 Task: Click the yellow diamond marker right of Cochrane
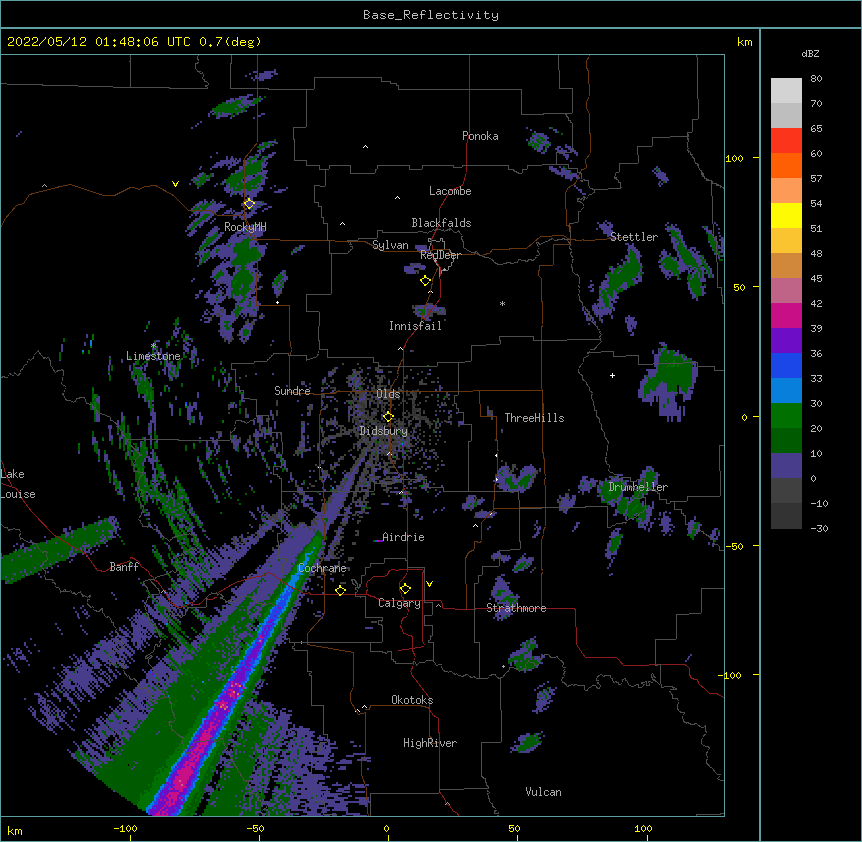340,590
